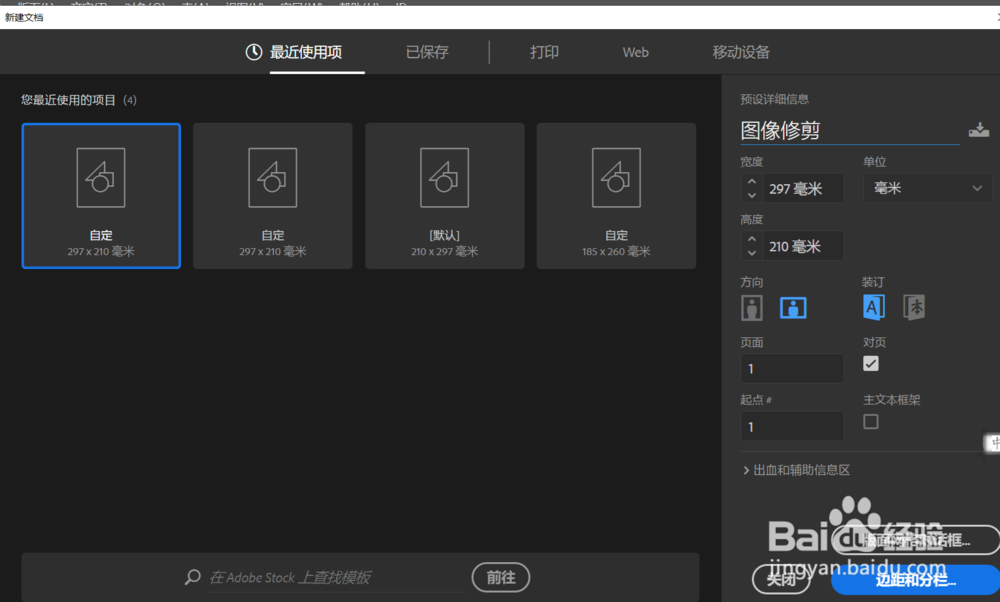Screen dimensions: 1000x602
Task: Click the magnifier search icon
Action: coord(192,577)
